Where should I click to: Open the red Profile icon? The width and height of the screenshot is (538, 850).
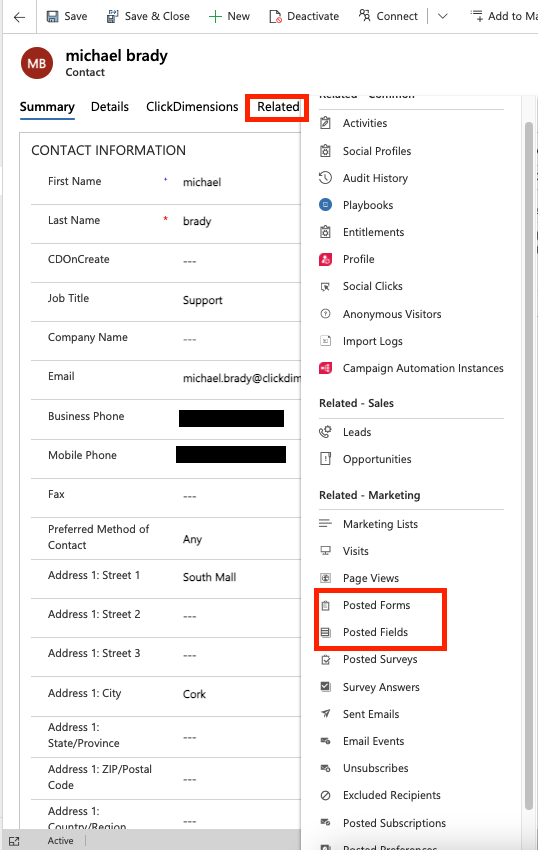[325, 259]
